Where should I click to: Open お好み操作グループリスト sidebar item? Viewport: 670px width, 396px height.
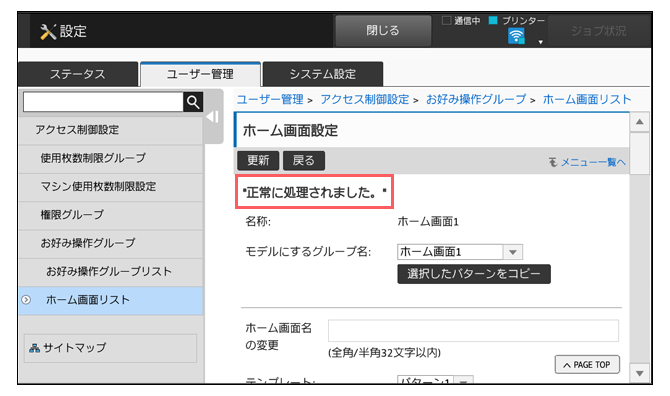[111, 272]
